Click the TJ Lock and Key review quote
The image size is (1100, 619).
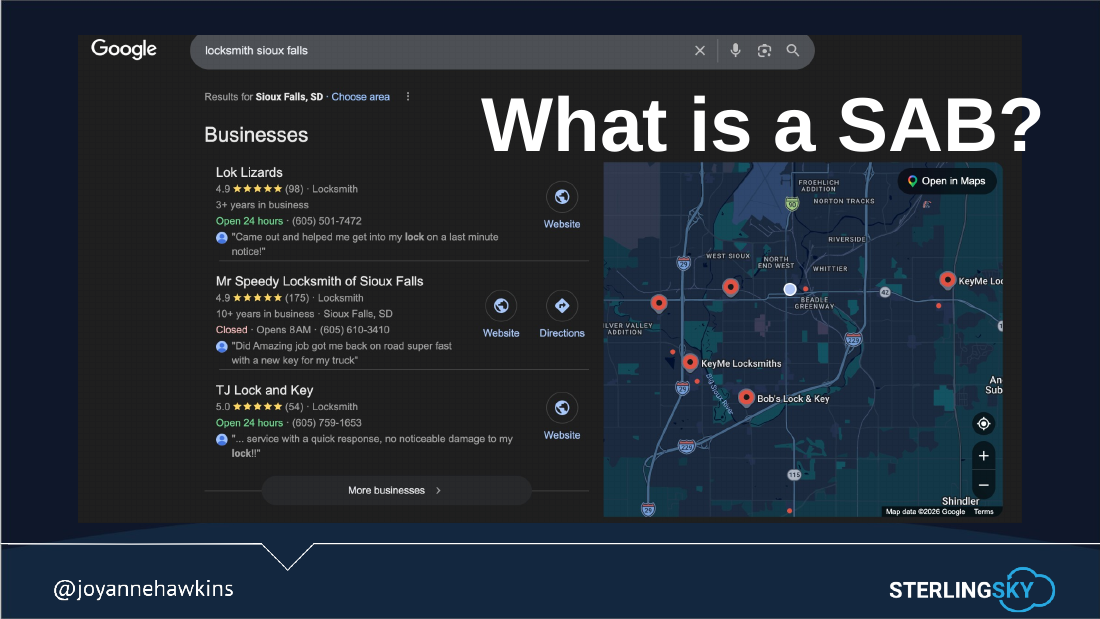coord(372,446)
